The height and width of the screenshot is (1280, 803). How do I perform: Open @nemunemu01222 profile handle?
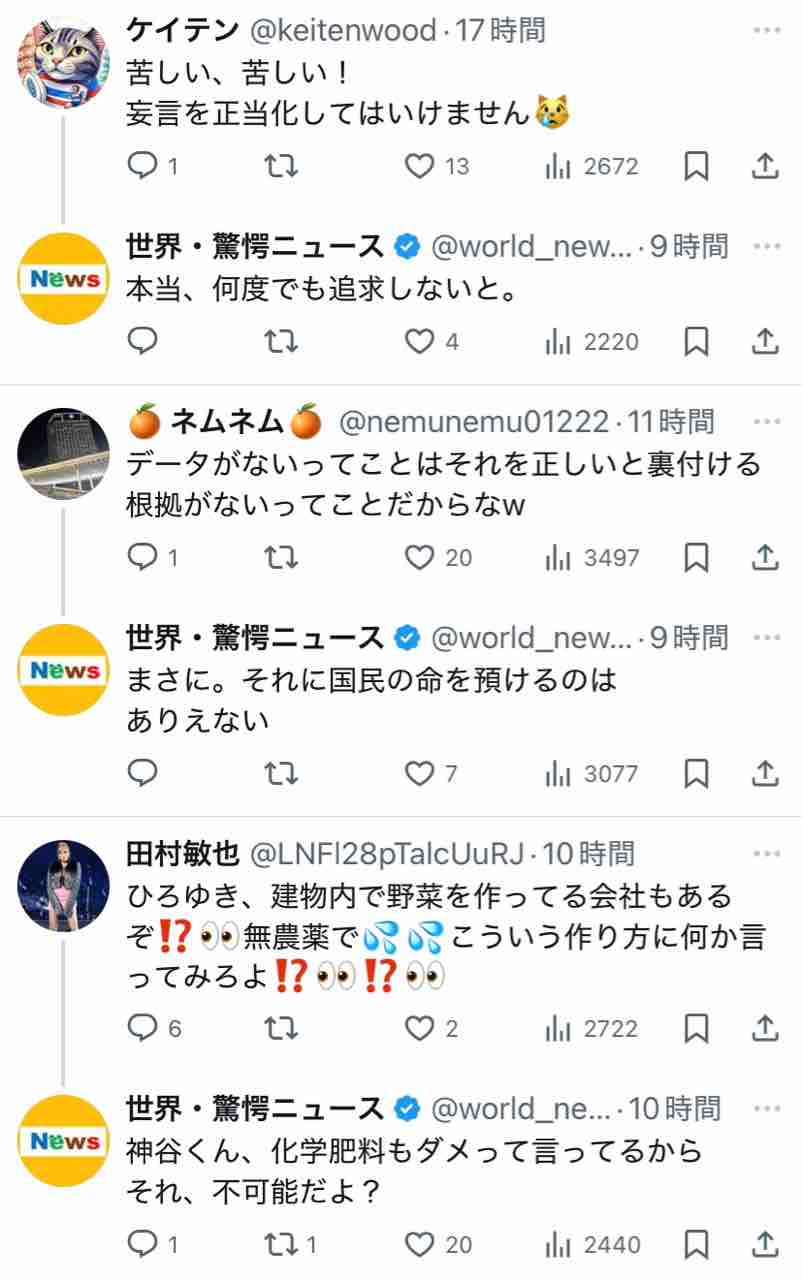pyautogui.click(x=474, y=422)
